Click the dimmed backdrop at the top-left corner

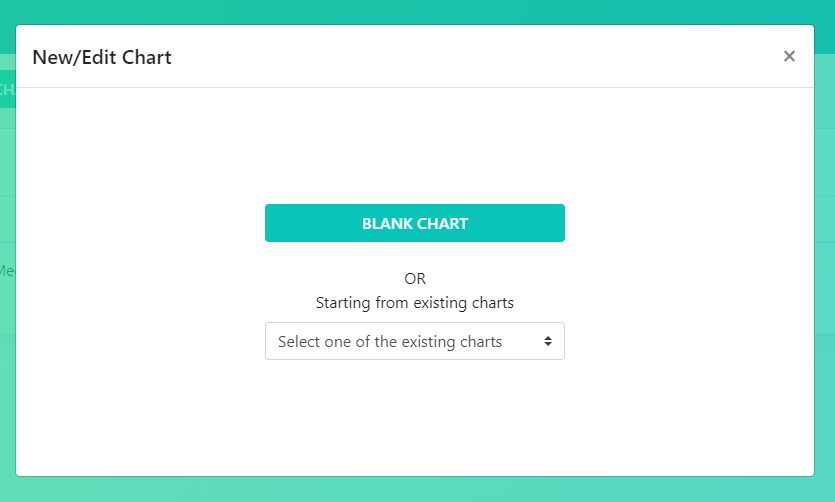coord(7,11)
